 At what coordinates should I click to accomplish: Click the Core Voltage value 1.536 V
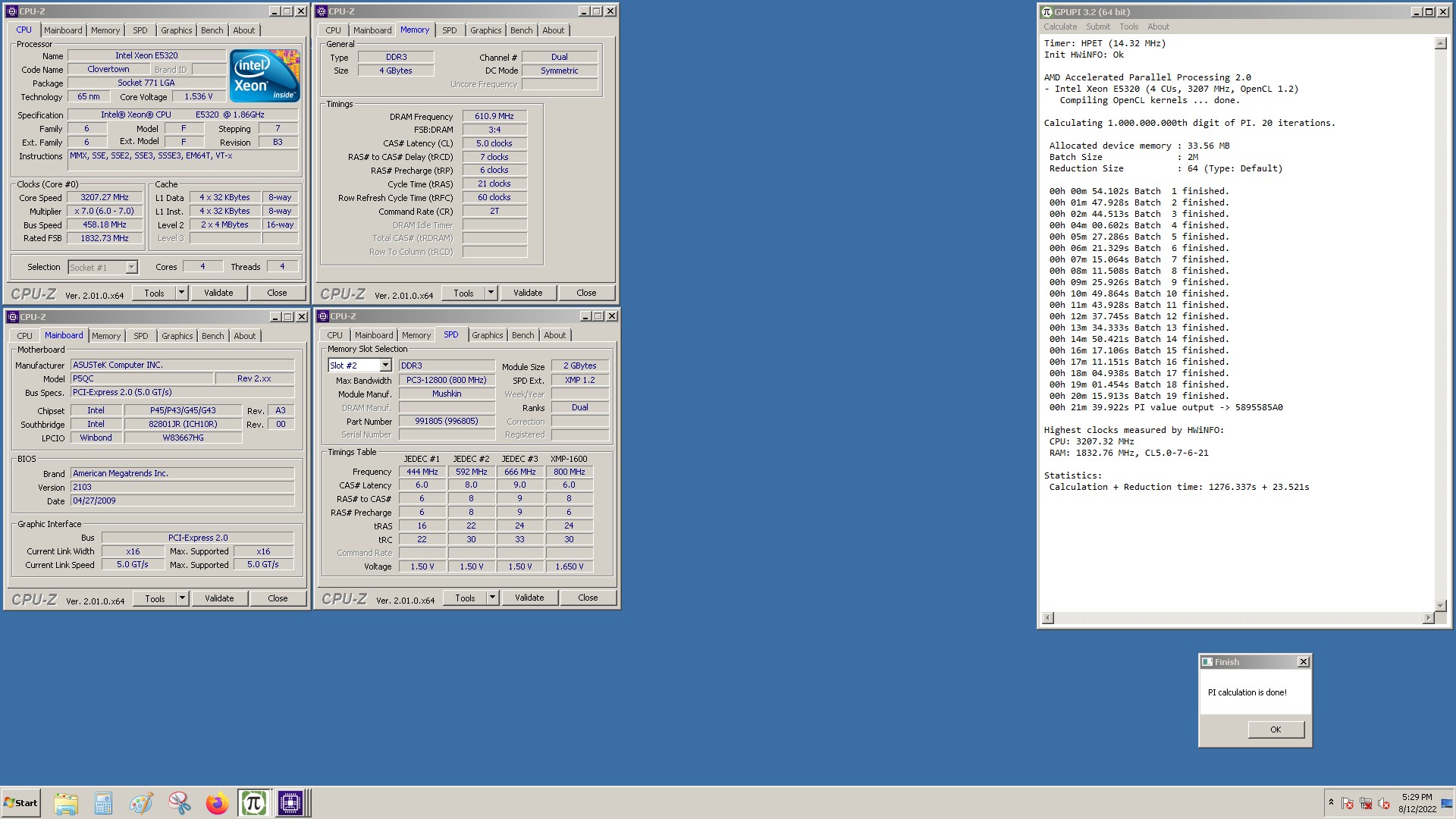pos(199,96)
